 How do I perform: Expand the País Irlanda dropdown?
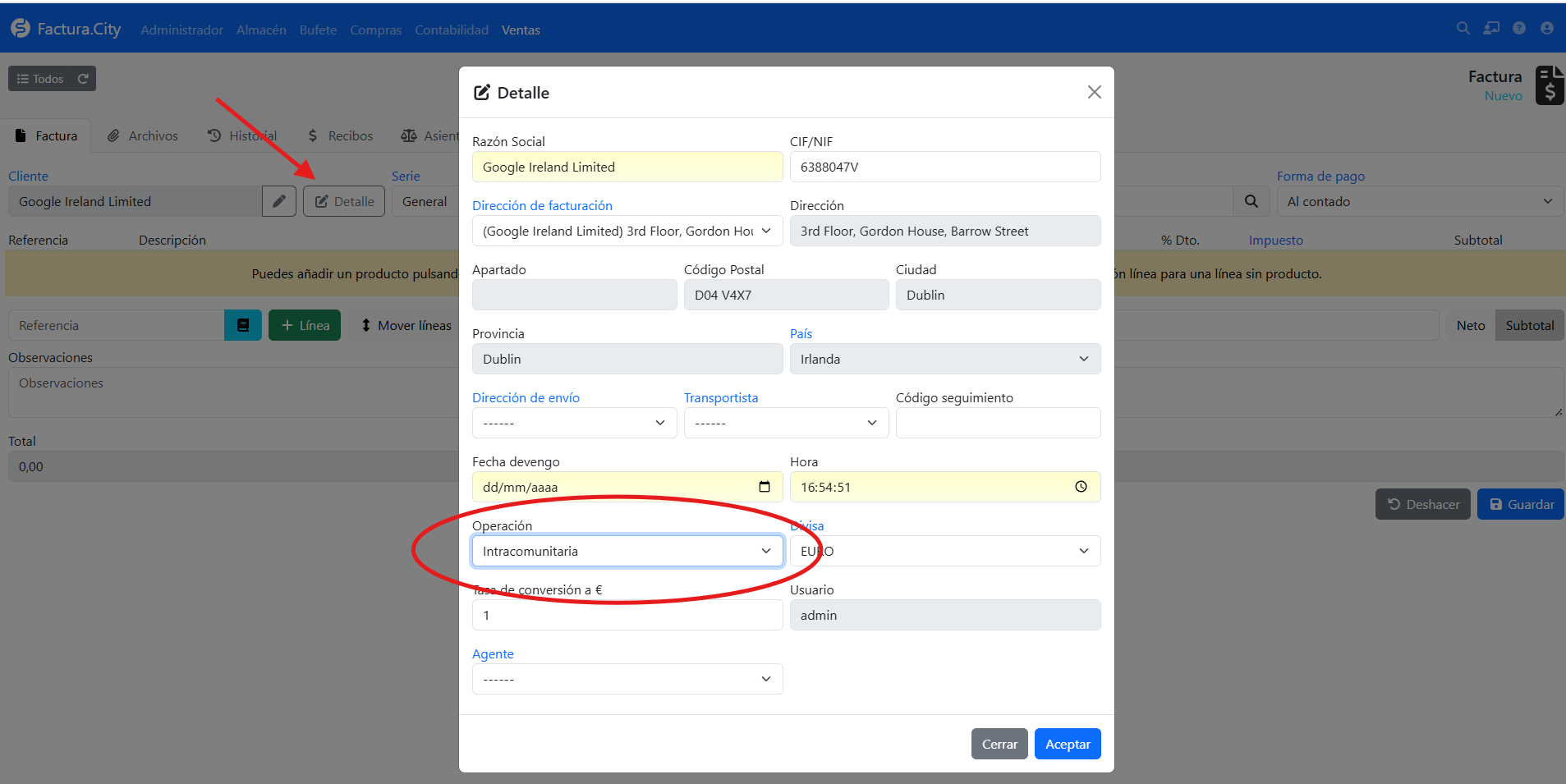click(x=945, y=359)
